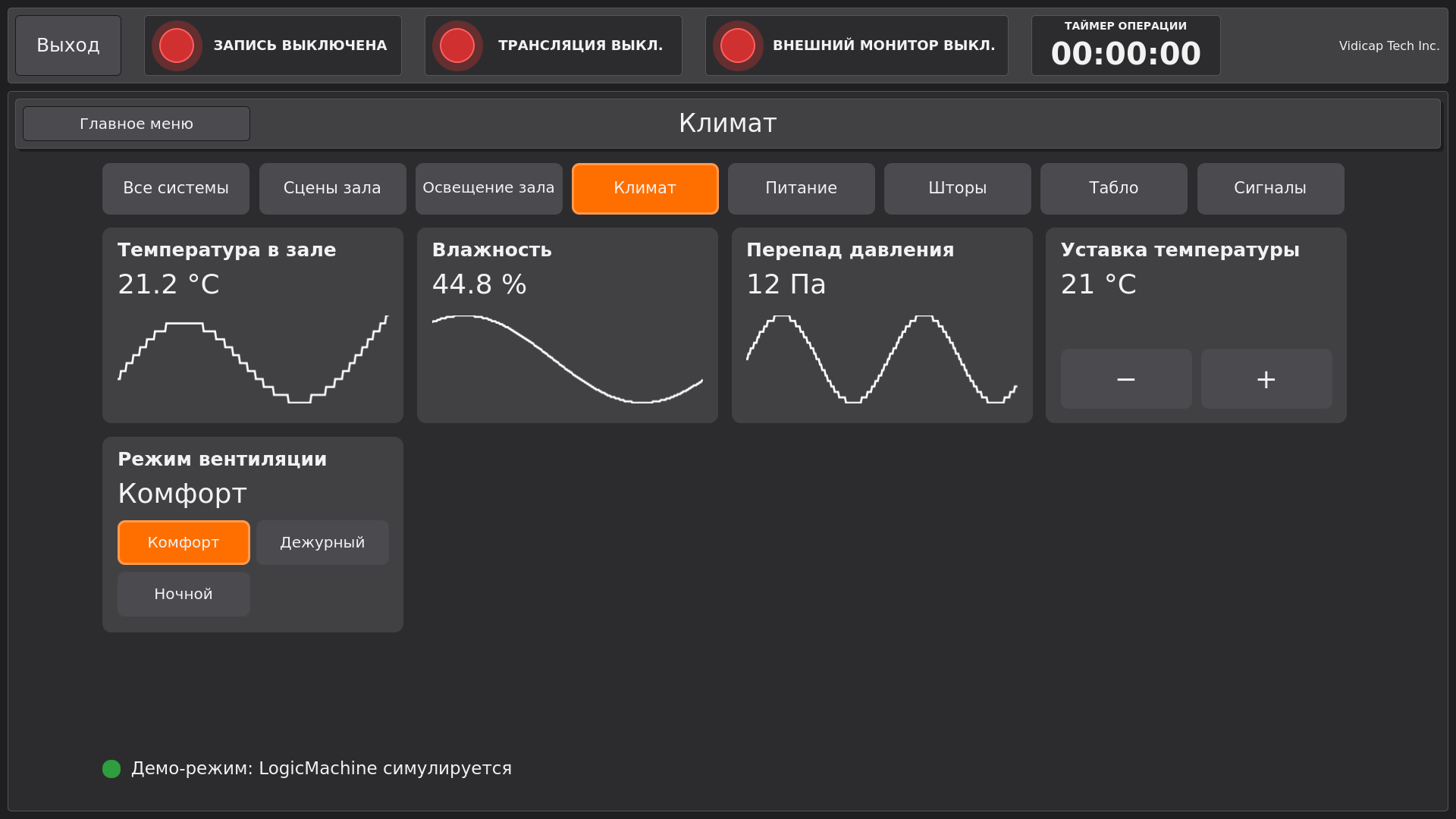Screen dimensions: 1456x819
Task: Click the Режим вентиляции heading
Action: [x=222, y=460]
